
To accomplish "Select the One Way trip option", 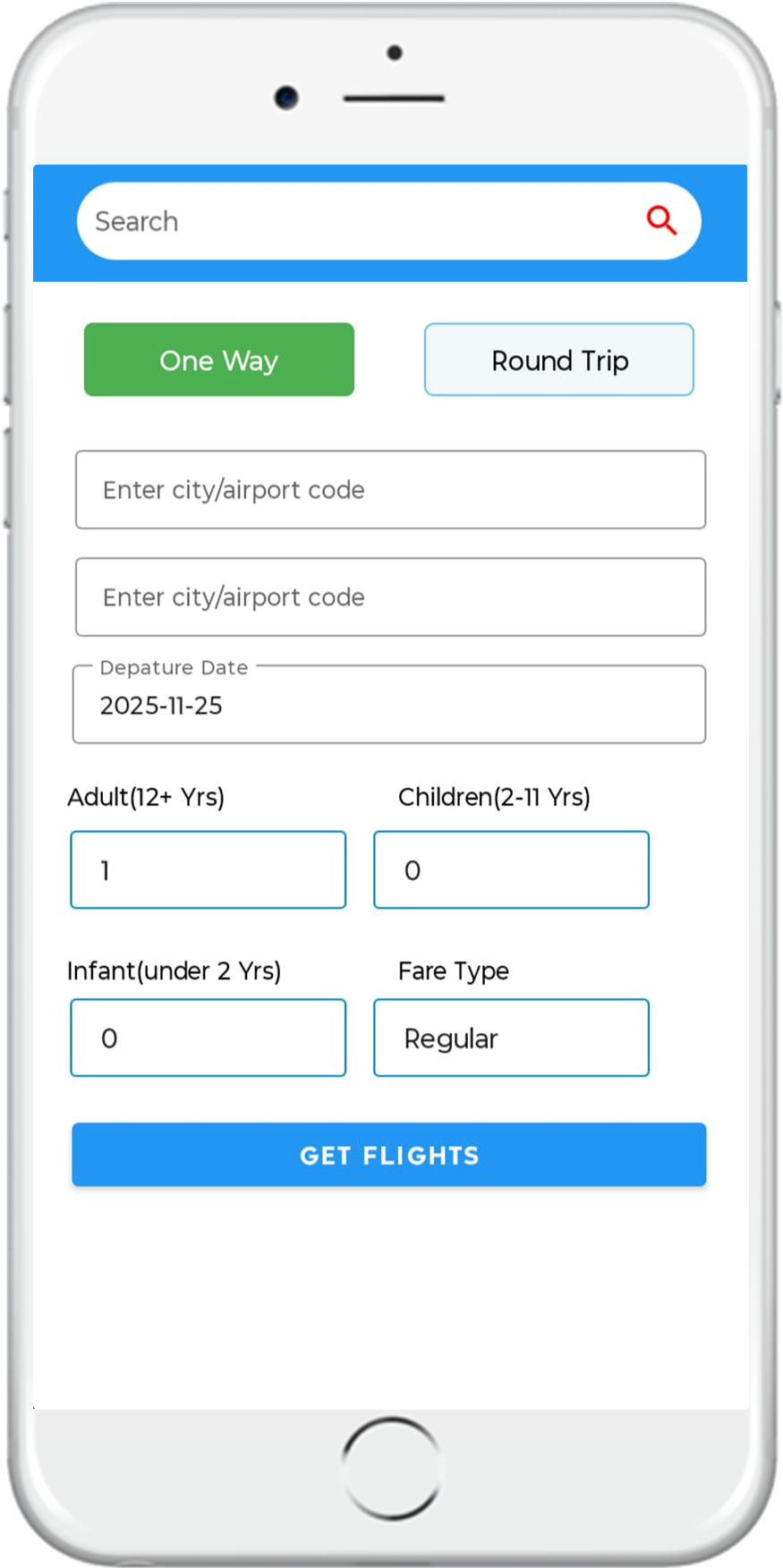I will click(x=219, y=360).
